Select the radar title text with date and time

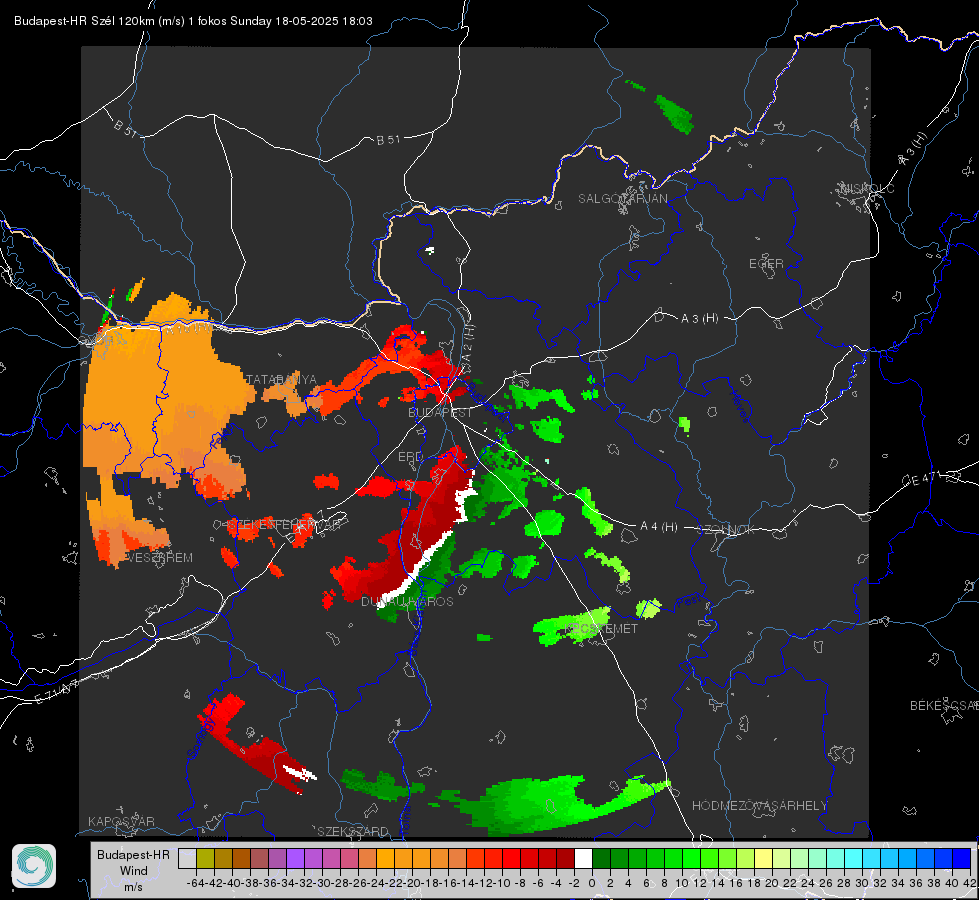(194, 21)
